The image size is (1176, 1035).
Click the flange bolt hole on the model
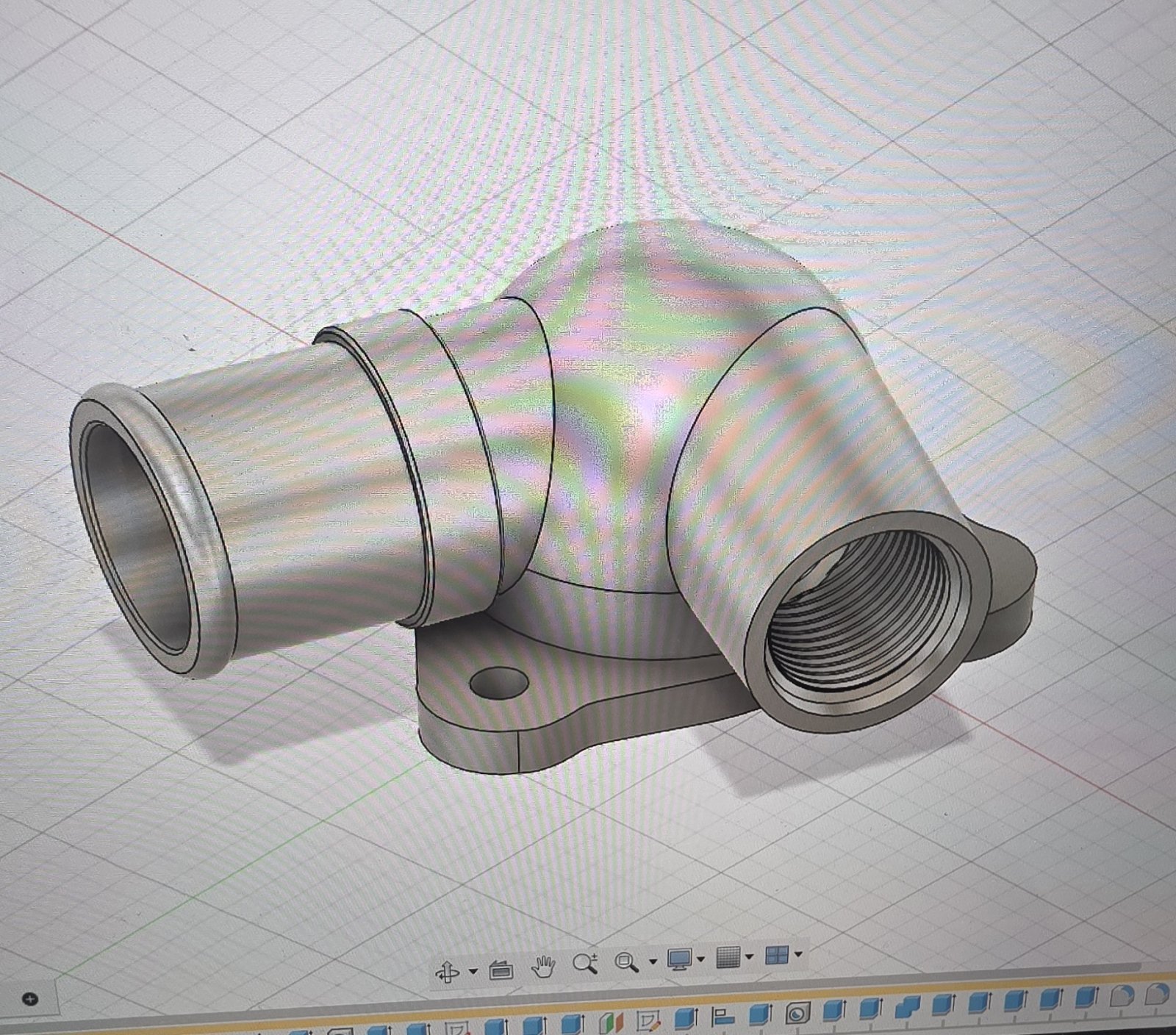pyautogui.click(x=499, y=684)
